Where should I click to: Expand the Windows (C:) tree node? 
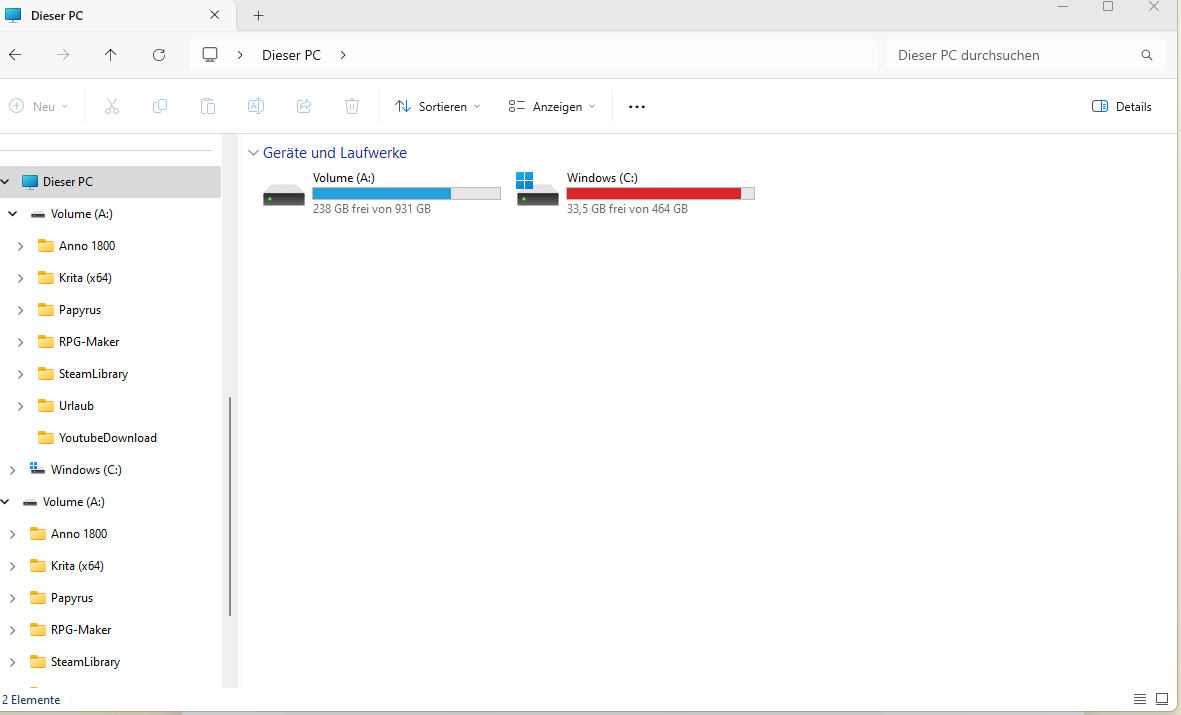click(x=13, y=470)
